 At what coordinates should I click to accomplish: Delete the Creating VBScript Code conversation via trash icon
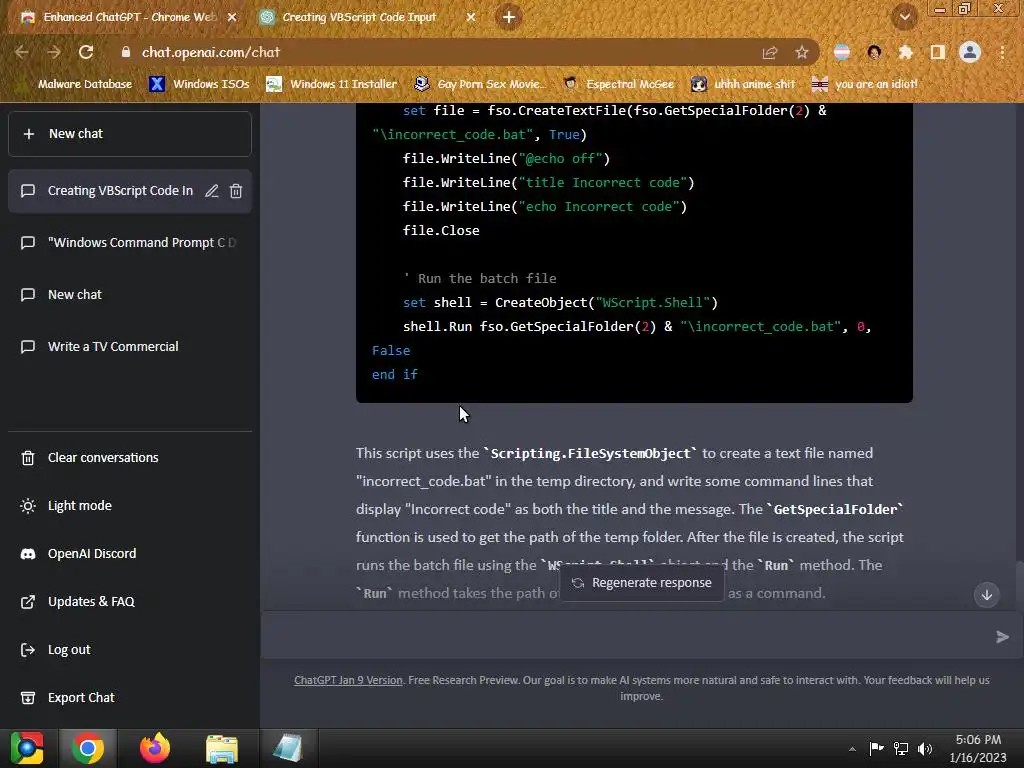[x=236, y=191]
